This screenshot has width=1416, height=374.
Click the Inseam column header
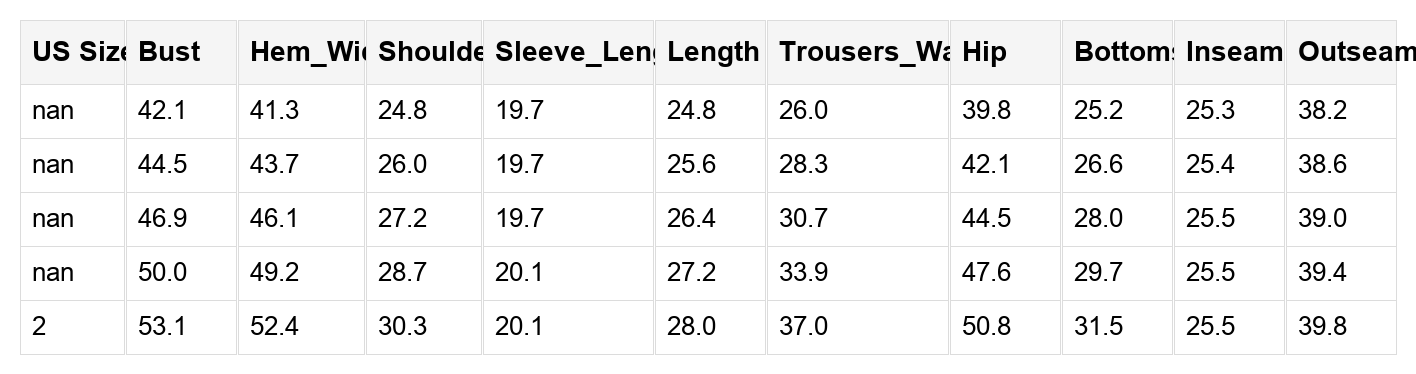coord(1230,52)
